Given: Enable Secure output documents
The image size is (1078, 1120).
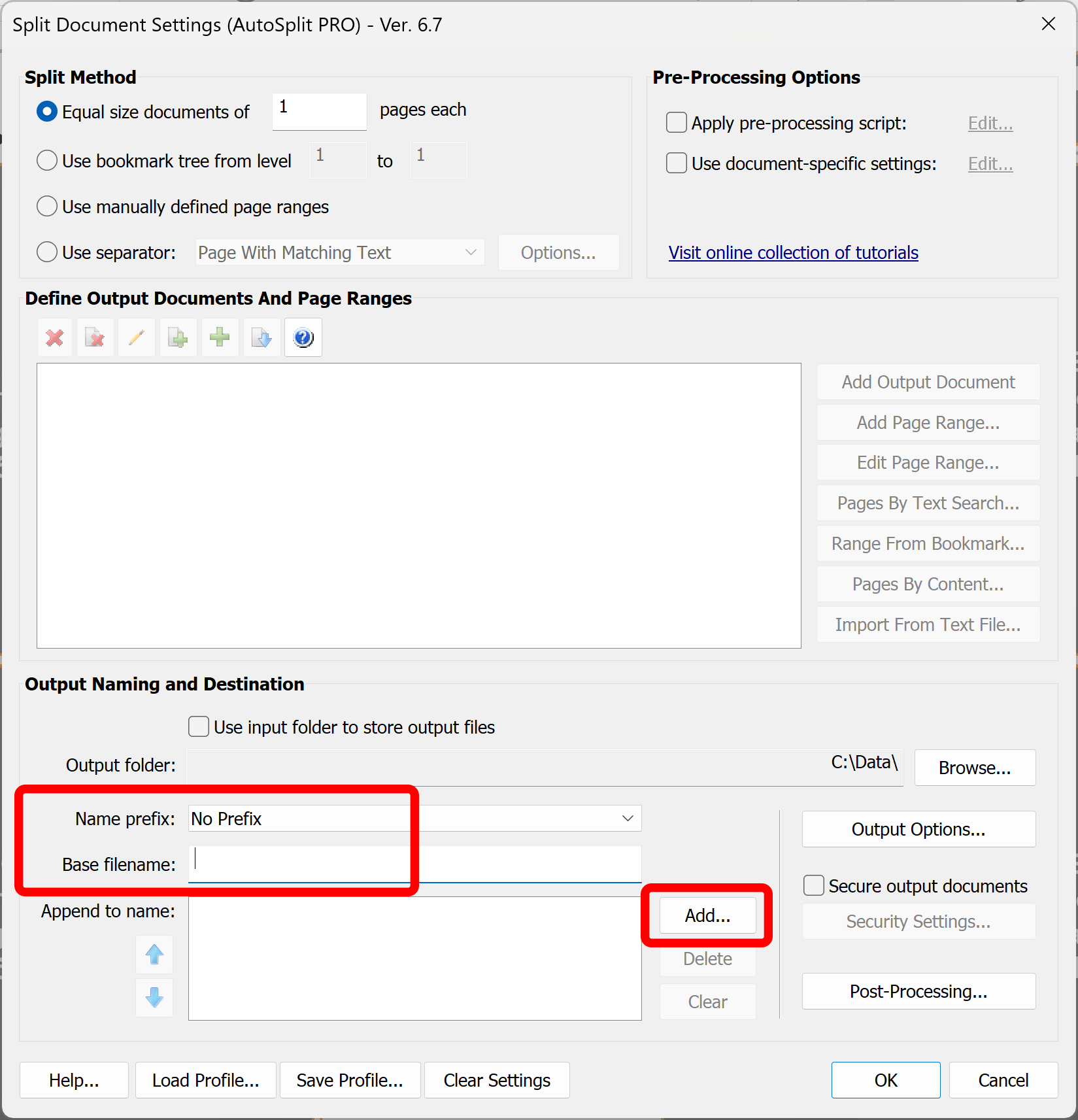Looking at the screenshot, I should (x=813, y=885).
